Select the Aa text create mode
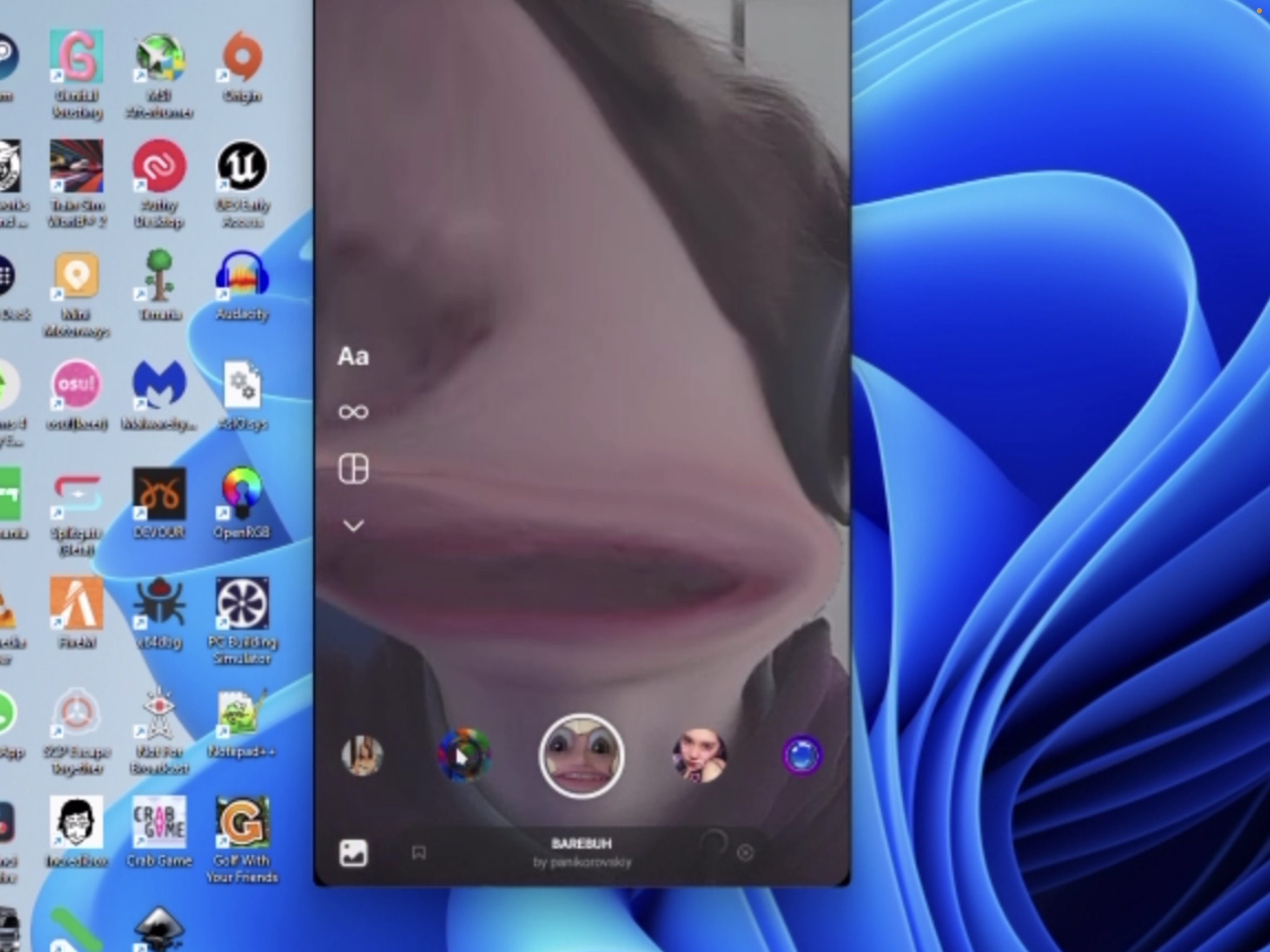Screen dimensions: 1270x952 353,357
